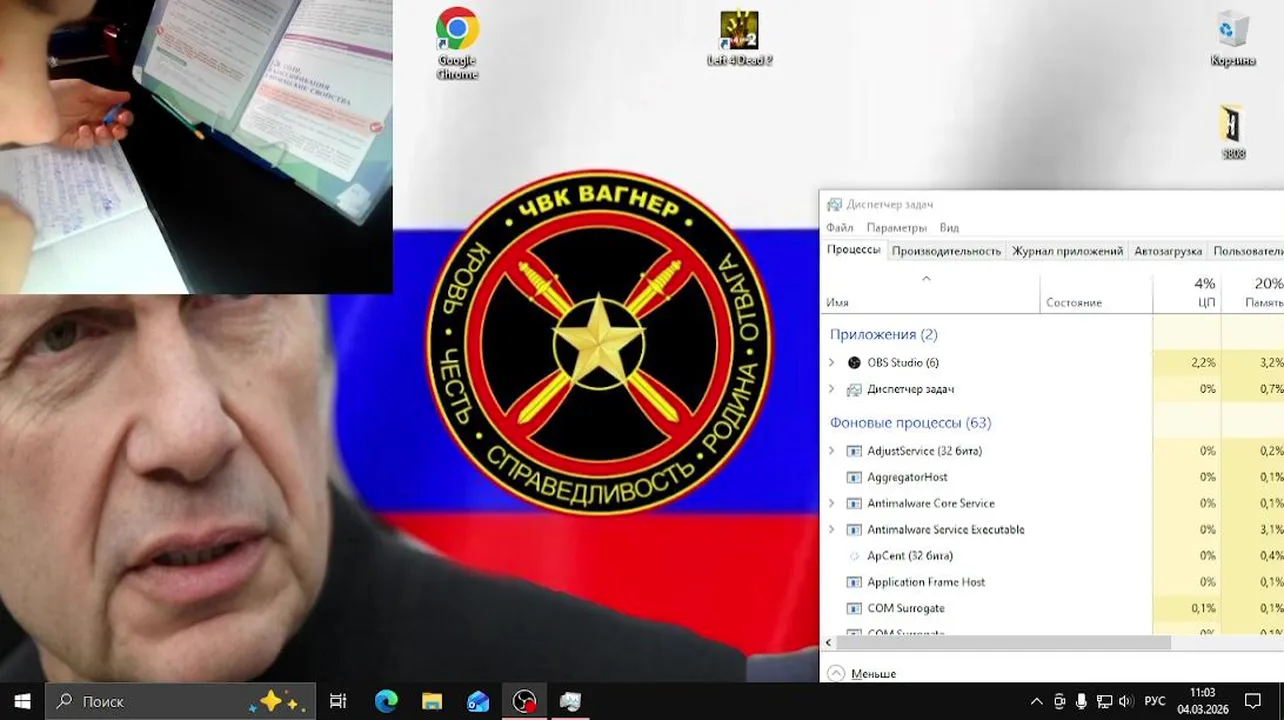
Task: Select the Фоновые процессы (63) group header
Action: pos(911,423)
